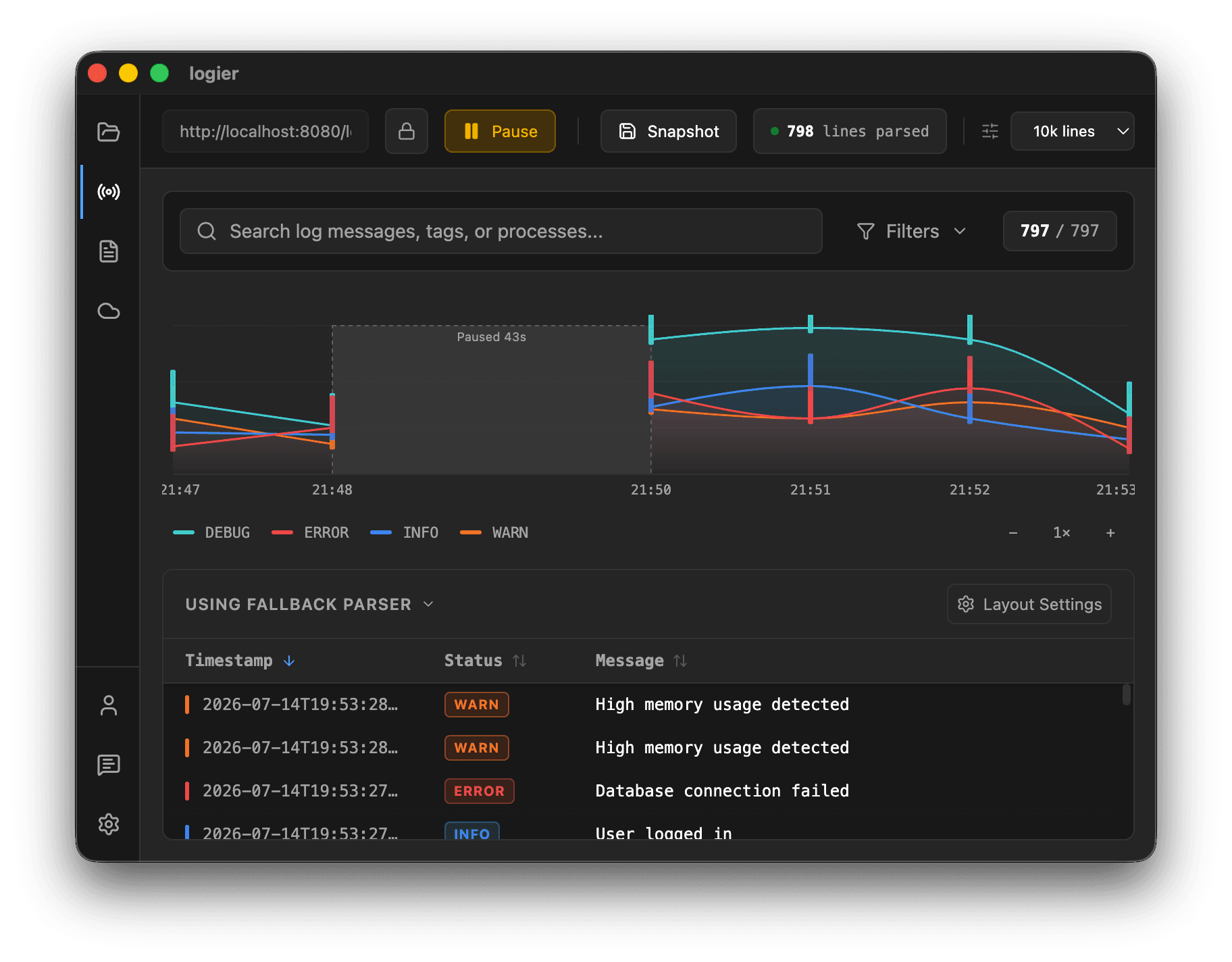Take a Snapshot of the logs
This screenshot has height=962, width=1232.
coord(669,131)
